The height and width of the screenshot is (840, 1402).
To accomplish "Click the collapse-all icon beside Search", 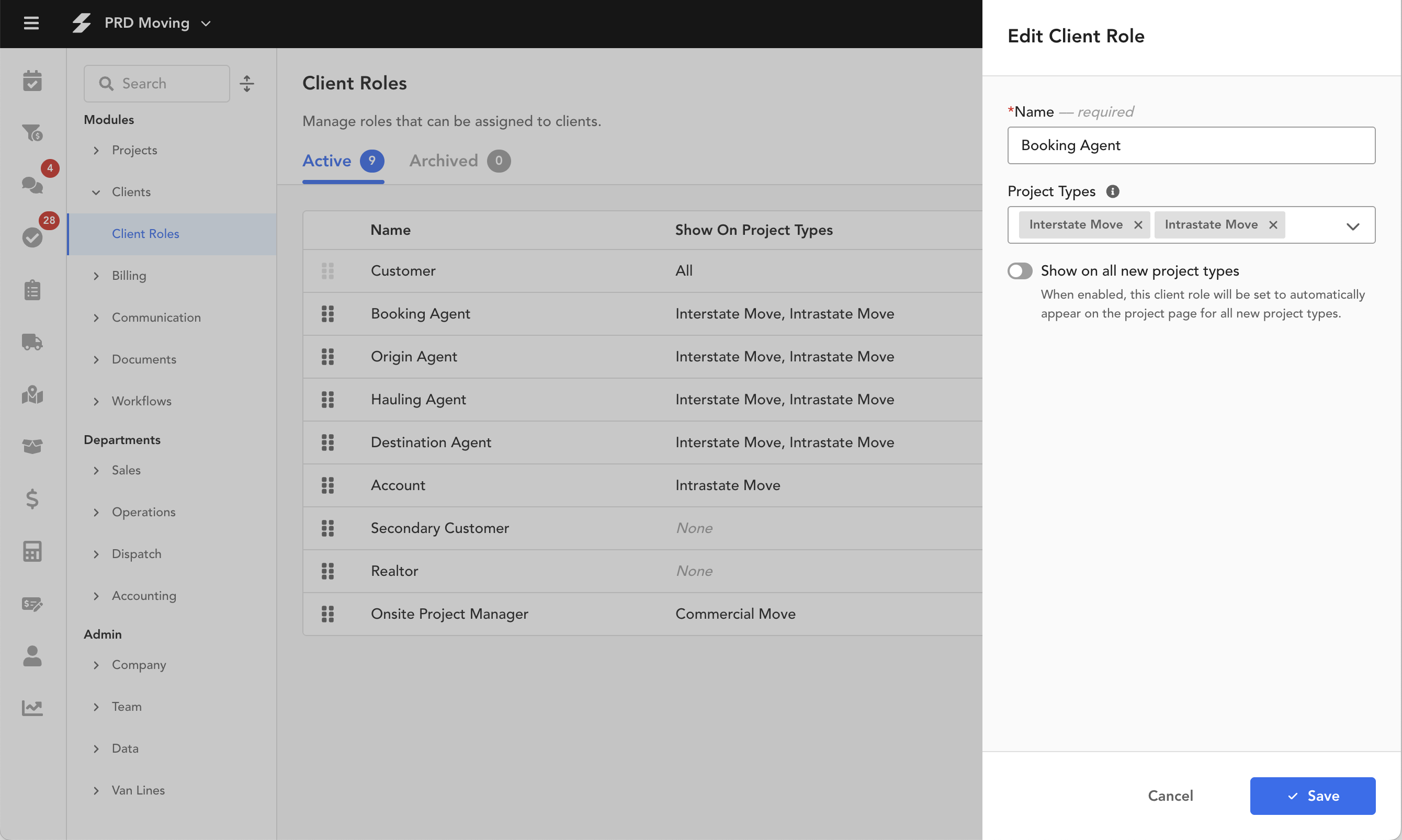I will tap(247, 84).
